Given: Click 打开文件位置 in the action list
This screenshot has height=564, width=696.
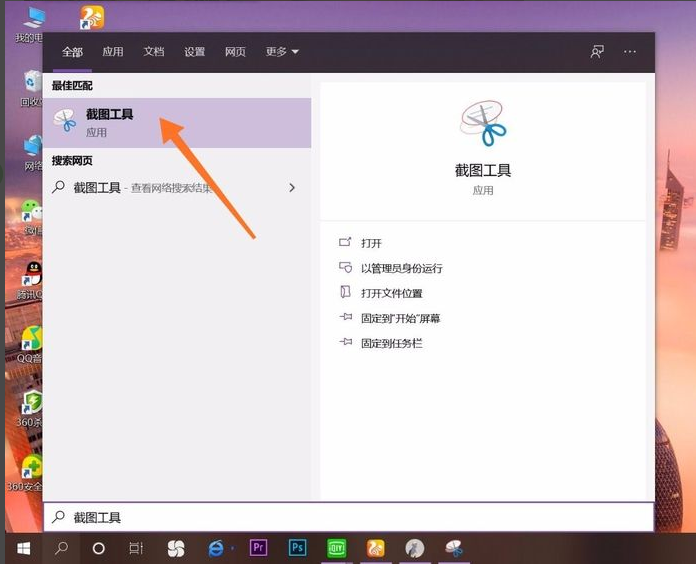Looking at the screenshot, I should pos(391,293).
